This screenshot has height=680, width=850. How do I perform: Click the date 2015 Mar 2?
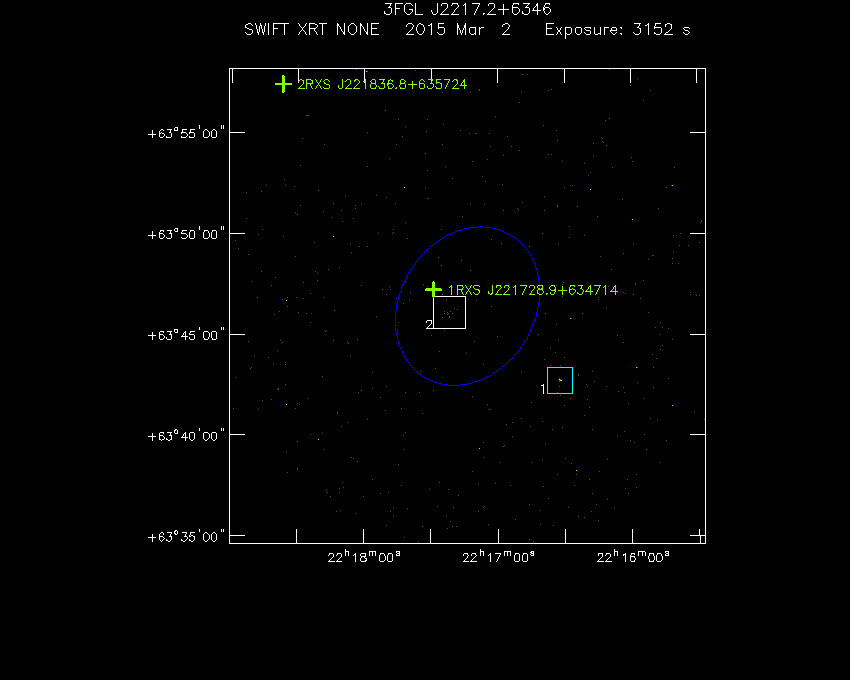[x=458, y=29]
